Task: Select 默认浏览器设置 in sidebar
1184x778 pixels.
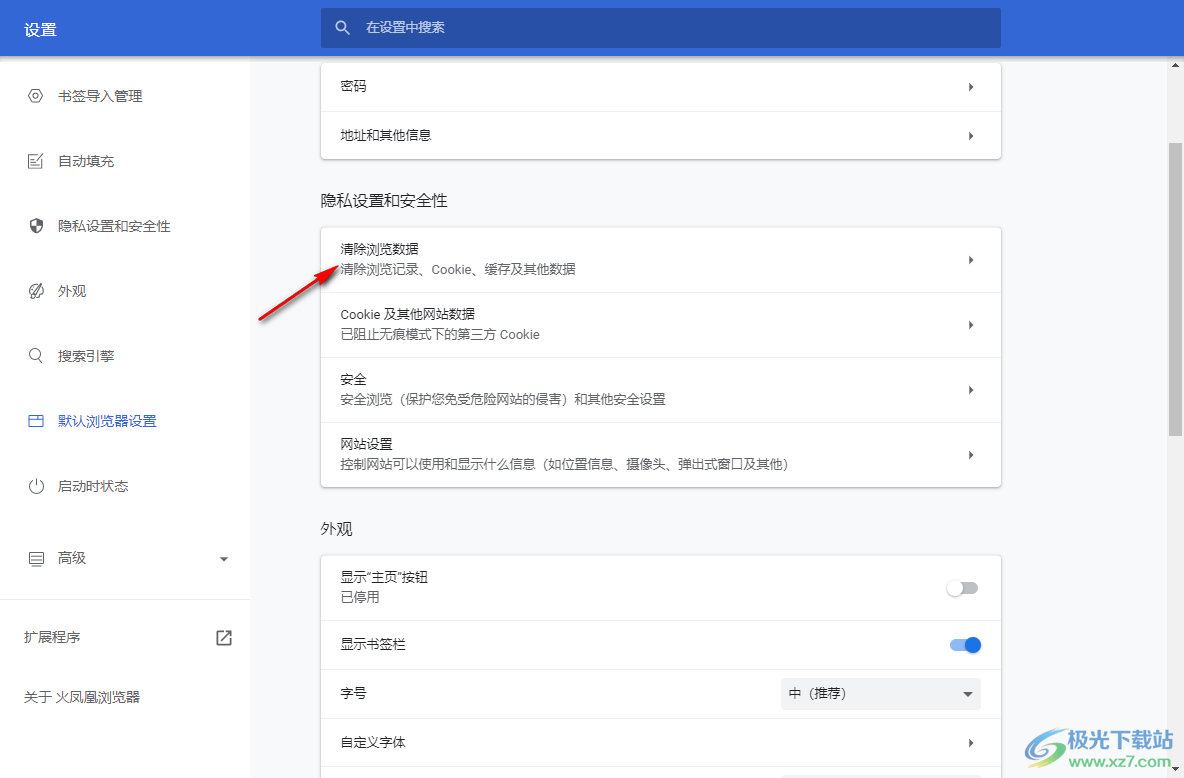Action: click(107, 421)
